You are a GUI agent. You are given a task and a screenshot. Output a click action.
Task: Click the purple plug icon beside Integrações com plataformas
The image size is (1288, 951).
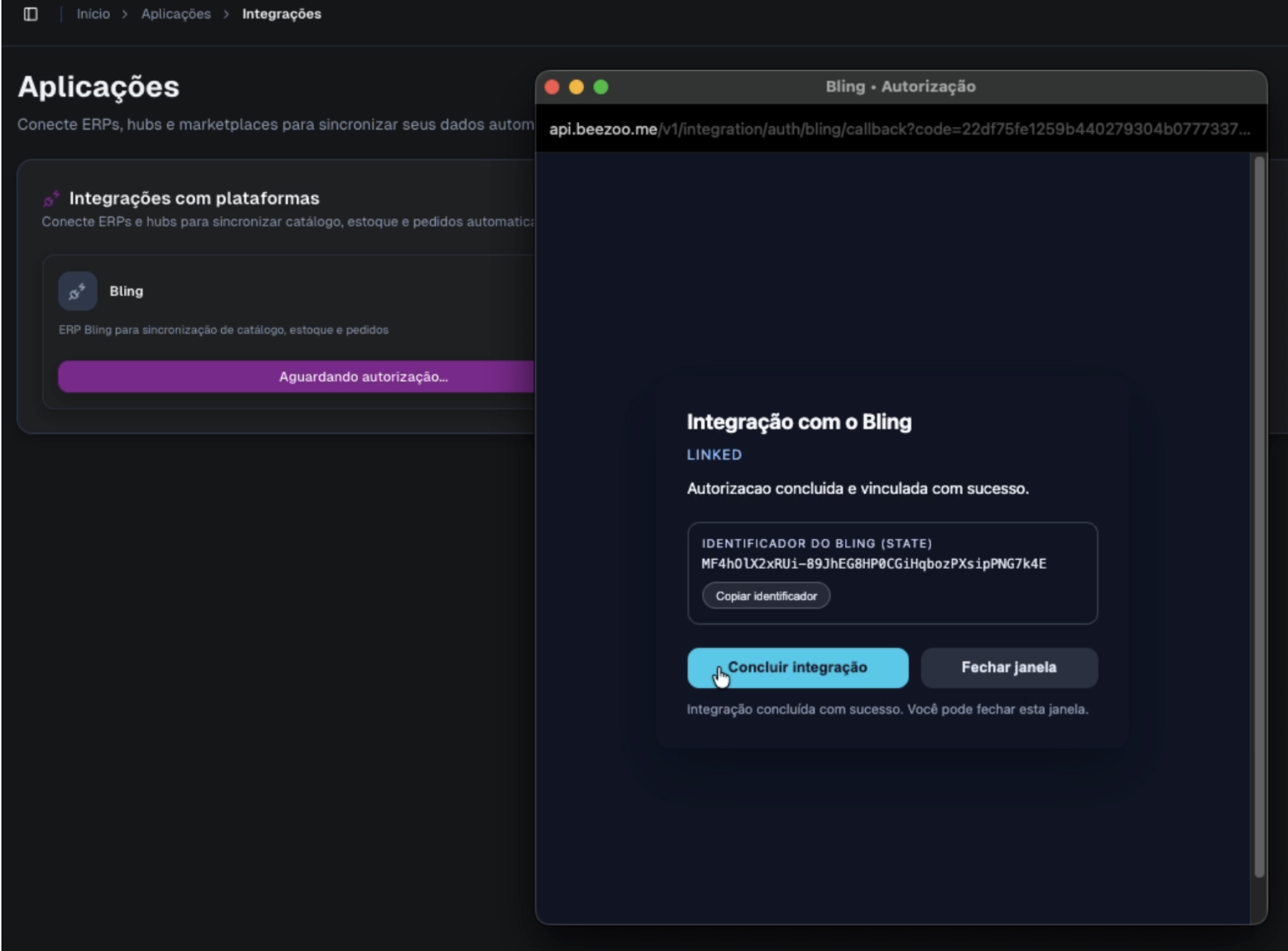pos(51,198)
